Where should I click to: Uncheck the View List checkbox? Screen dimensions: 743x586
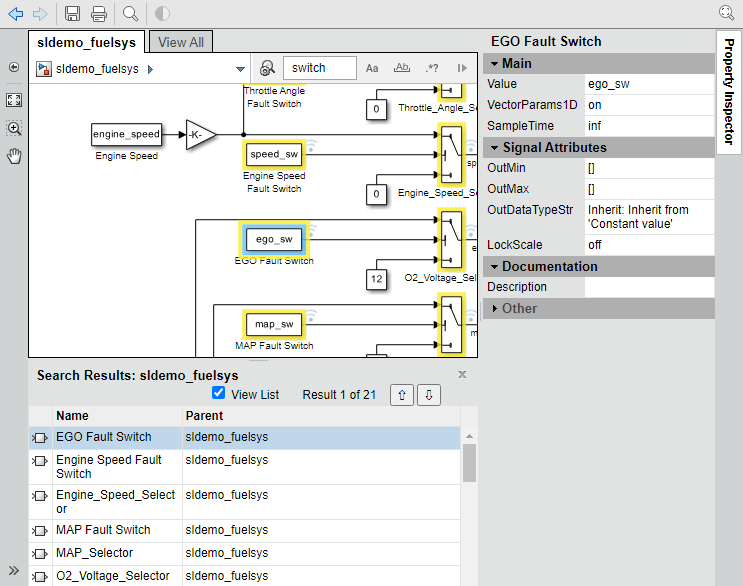[x=219, y=394]
